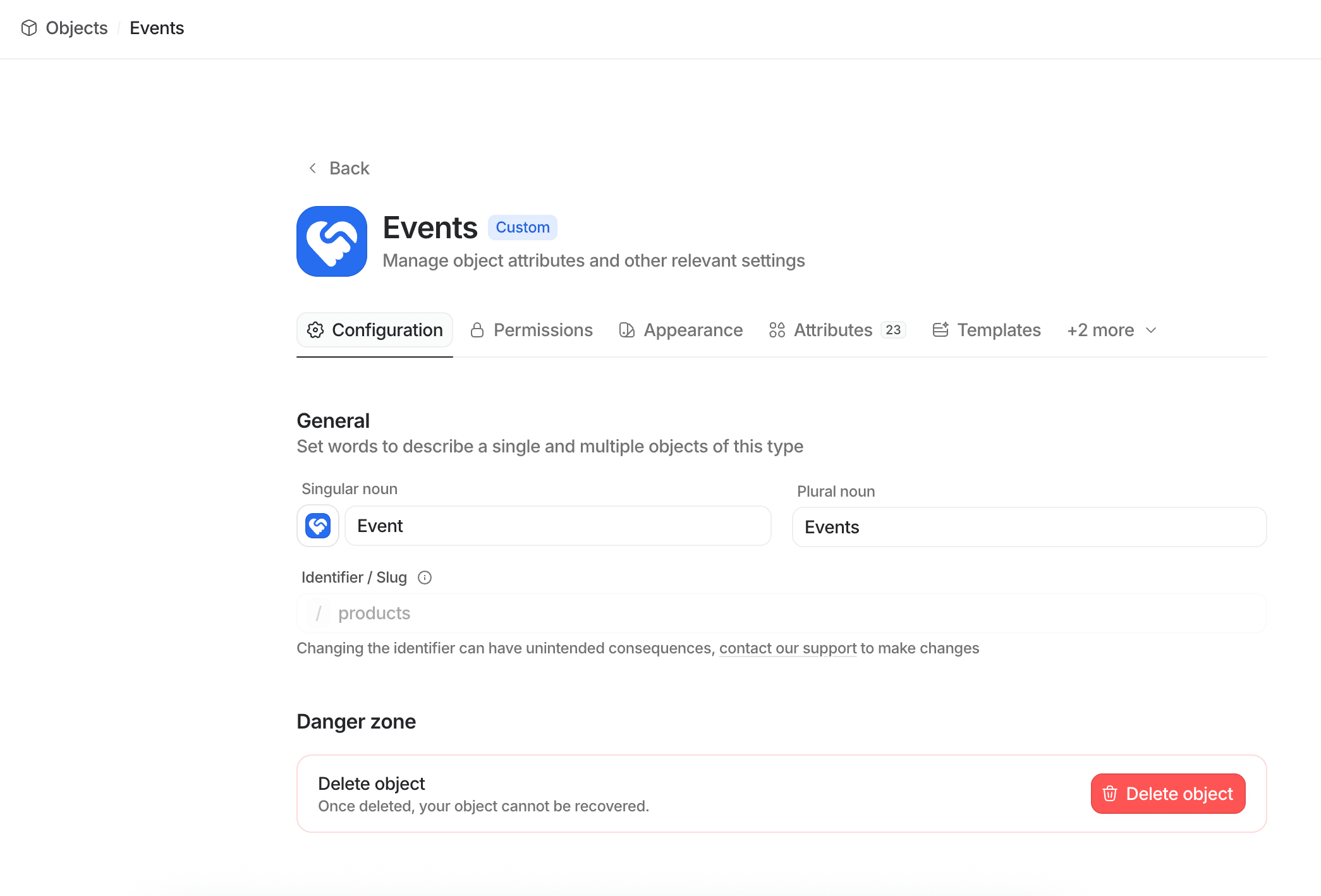Open the singular noun icon picker

(x=317, y=525)
